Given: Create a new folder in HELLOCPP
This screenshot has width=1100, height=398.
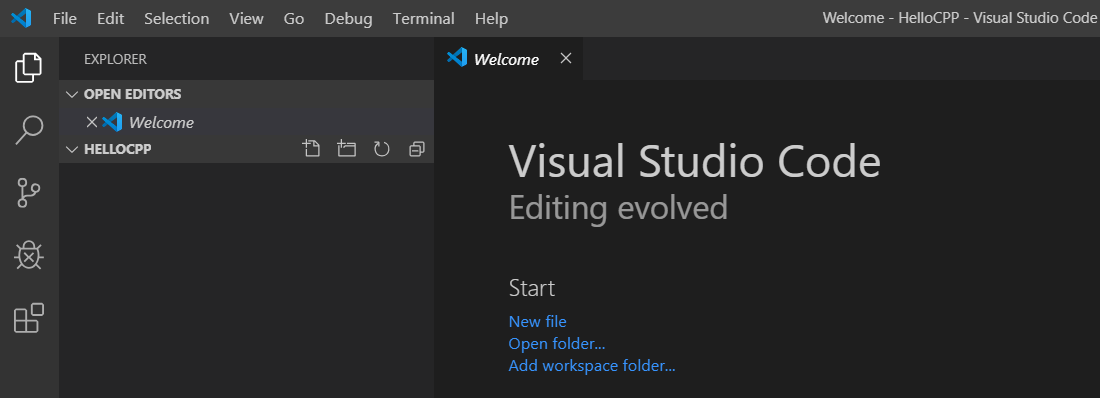Looking at the screenshot, I should tap(347, 149).
